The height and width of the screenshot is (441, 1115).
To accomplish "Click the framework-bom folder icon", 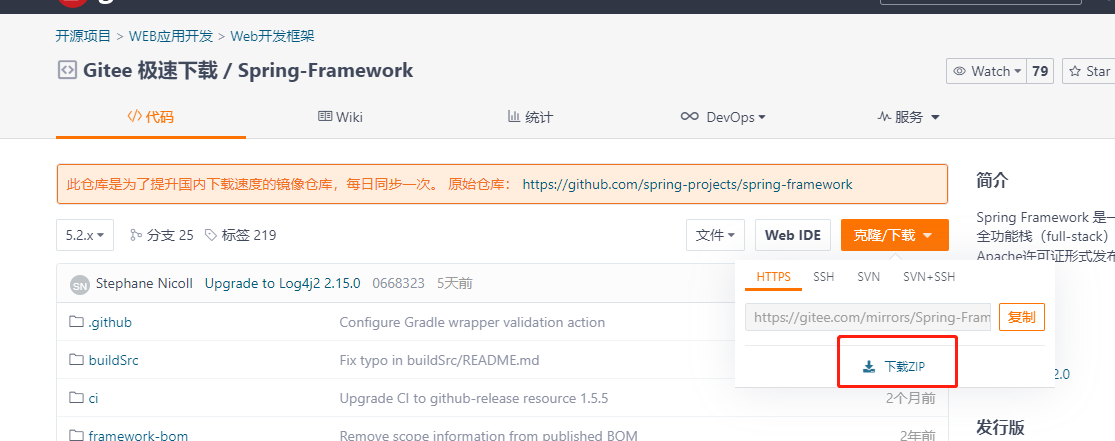I will (x=76, y=435).
